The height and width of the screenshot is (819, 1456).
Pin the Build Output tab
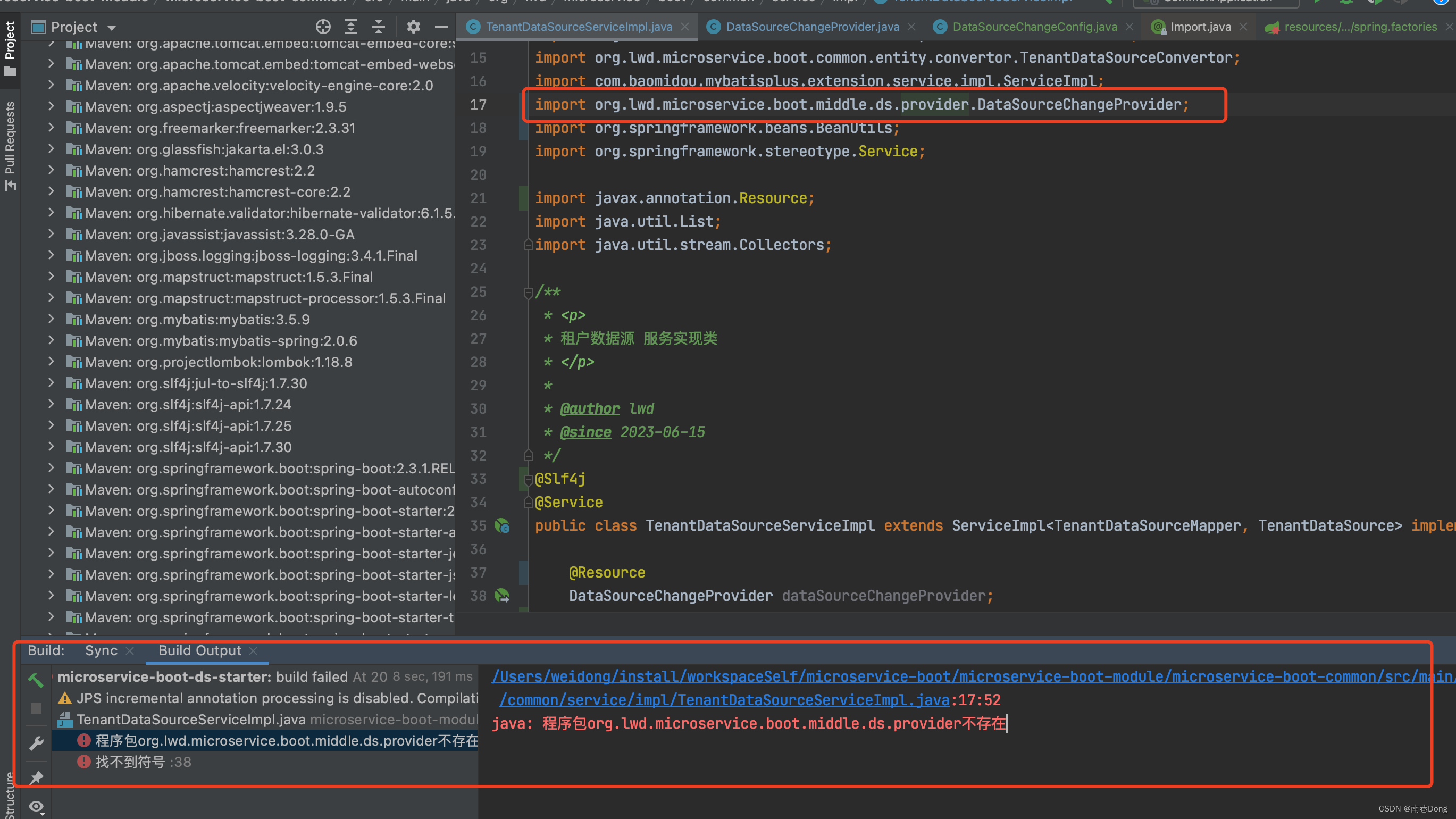coord(36,778)
